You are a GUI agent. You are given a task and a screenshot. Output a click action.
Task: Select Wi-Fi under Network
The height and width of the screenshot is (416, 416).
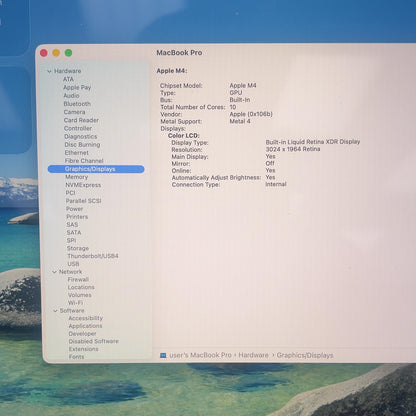(75, 303)
